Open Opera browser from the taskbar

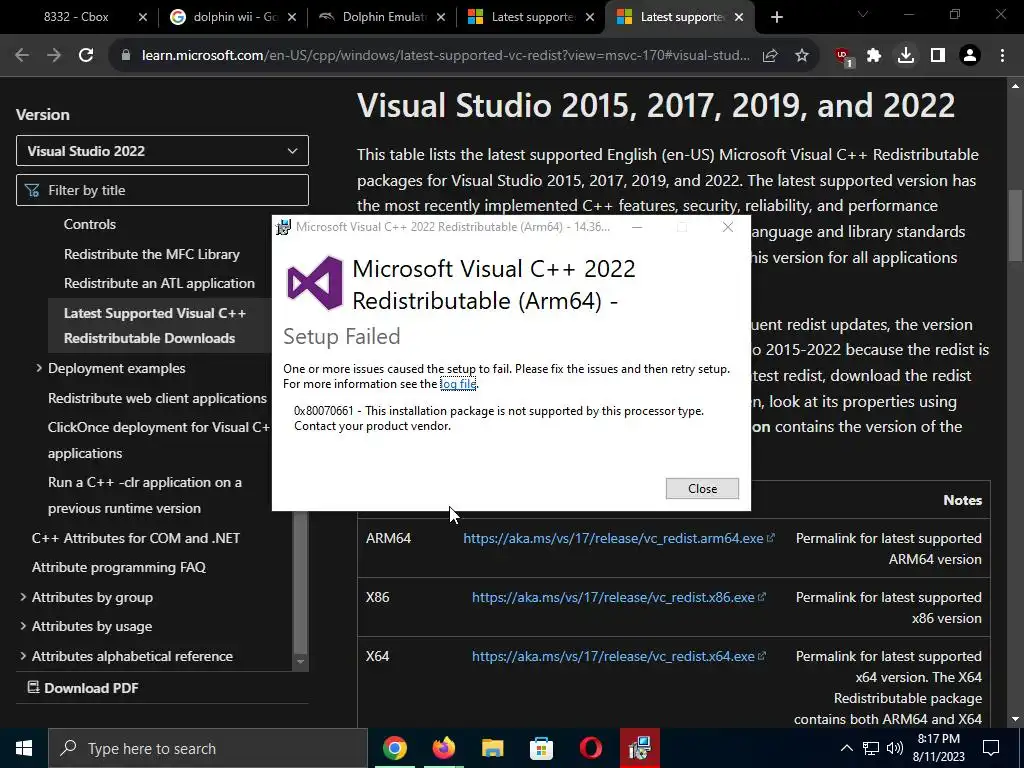click(x=590, y=748)
